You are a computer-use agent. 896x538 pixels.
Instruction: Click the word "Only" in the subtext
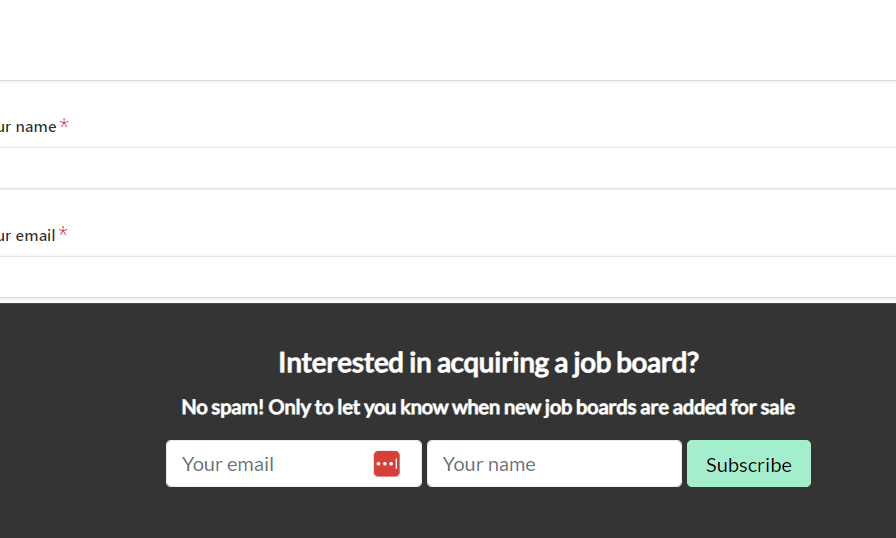pos(291,408)
